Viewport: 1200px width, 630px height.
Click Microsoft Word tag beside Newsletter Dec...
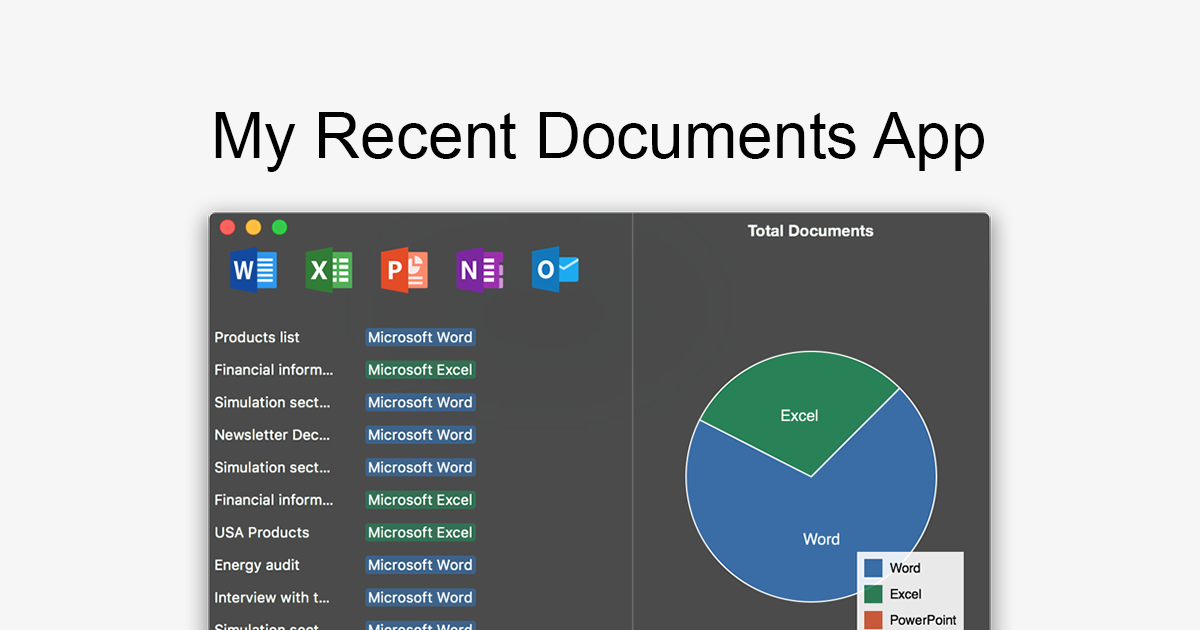point(420,435)
